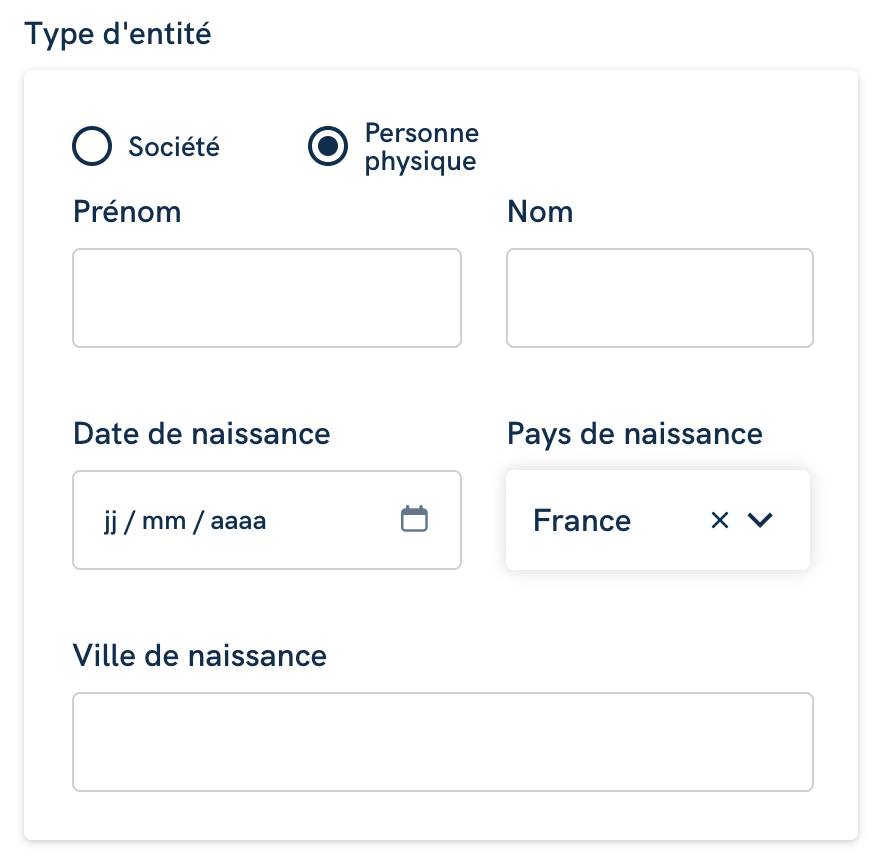
Task: Select the Personne physique radio button
Action: tap(328, 146)
